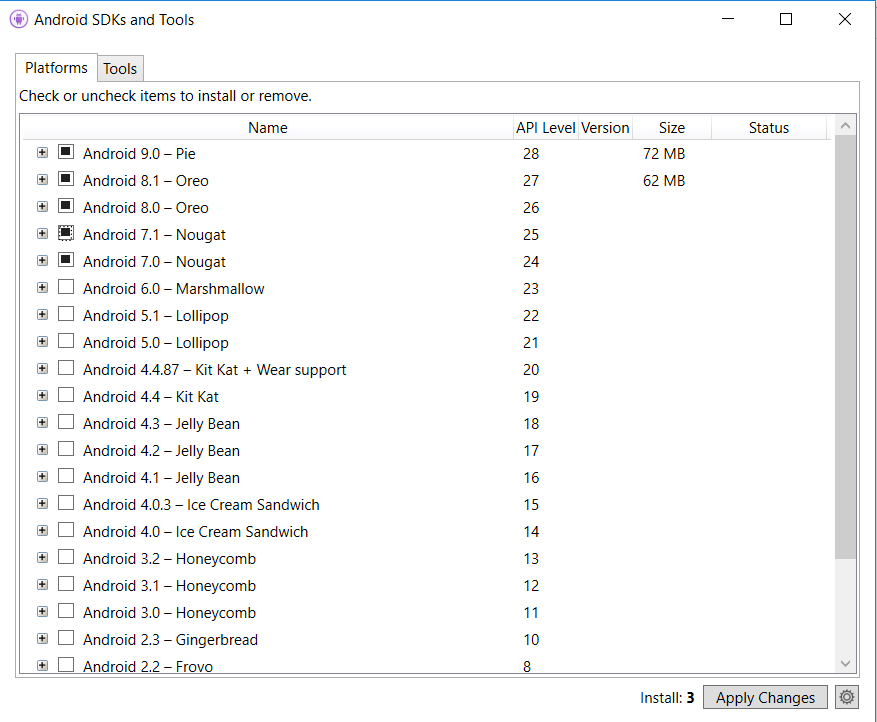Check Android 4.4 Kit Kat
The height and width of the screenshot is (722, 877).
pyautogui.click(x=66, y=395)
